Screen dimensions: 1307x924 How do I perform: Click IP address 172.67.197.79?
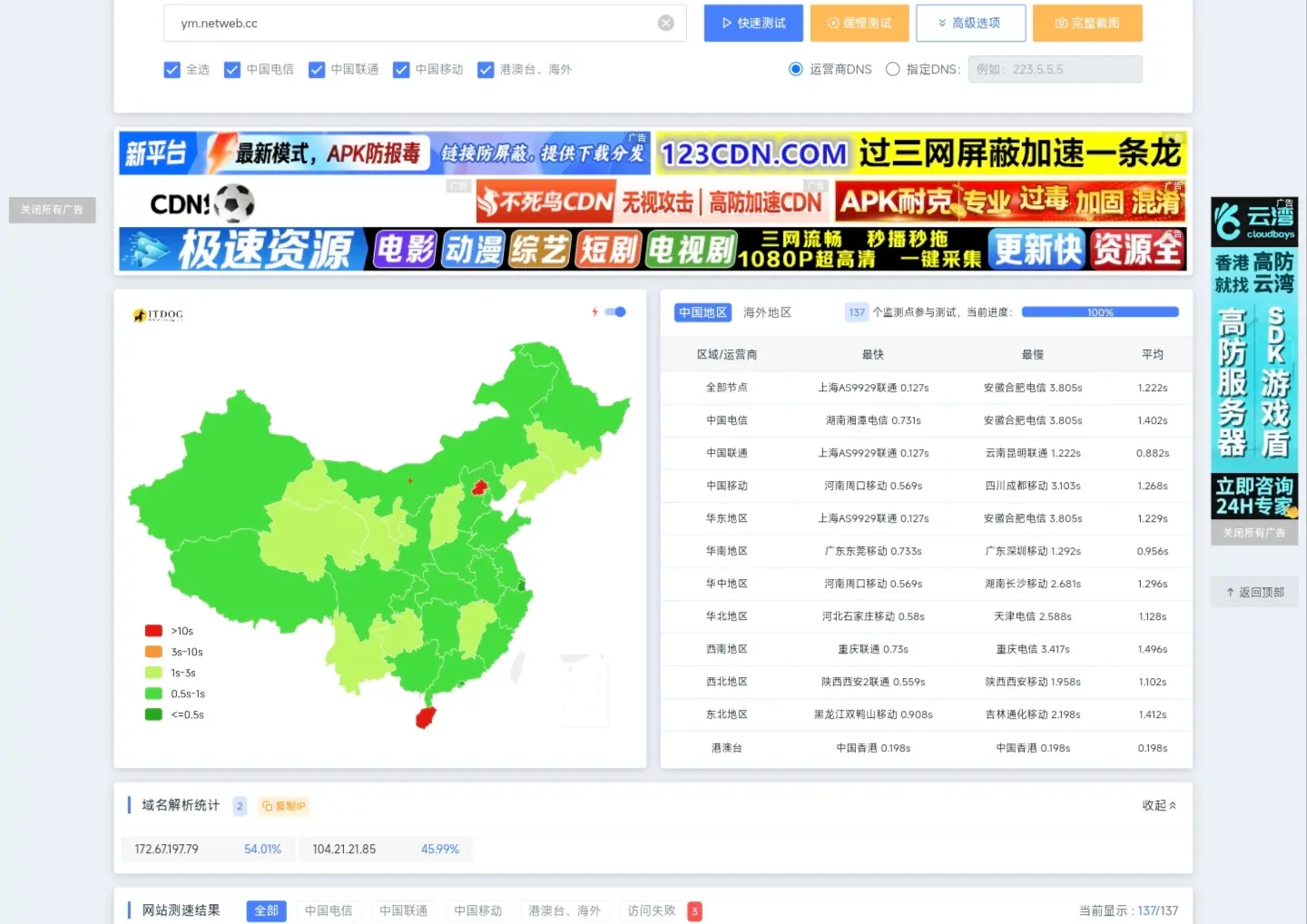point(166,850)
